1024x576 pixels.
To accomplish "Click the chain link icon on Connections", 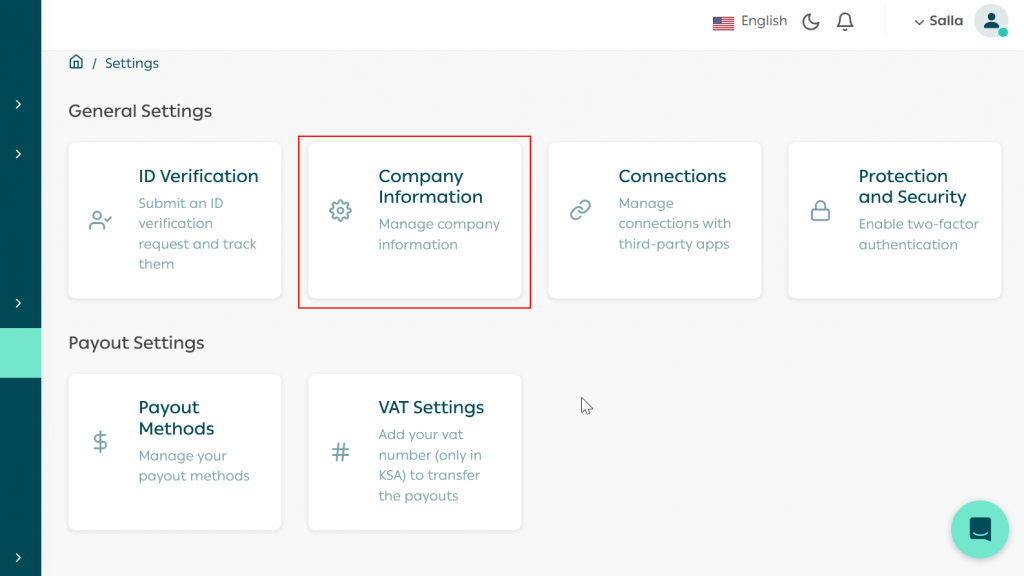I will [580, 210].
